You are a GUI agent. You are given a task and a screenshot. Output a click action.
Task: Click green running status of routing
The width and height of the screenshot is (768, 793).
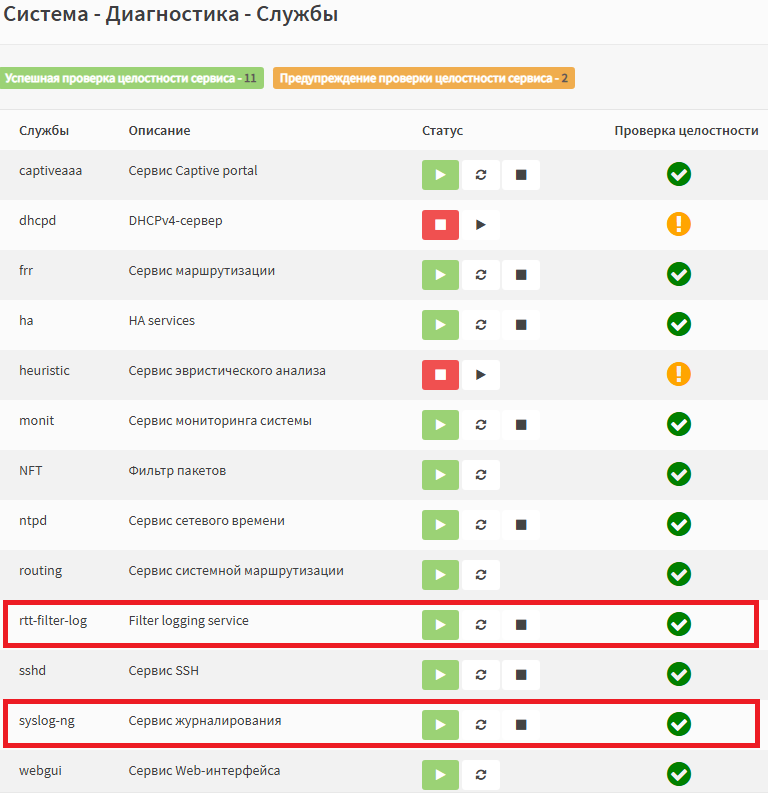(x=440, y=575)
